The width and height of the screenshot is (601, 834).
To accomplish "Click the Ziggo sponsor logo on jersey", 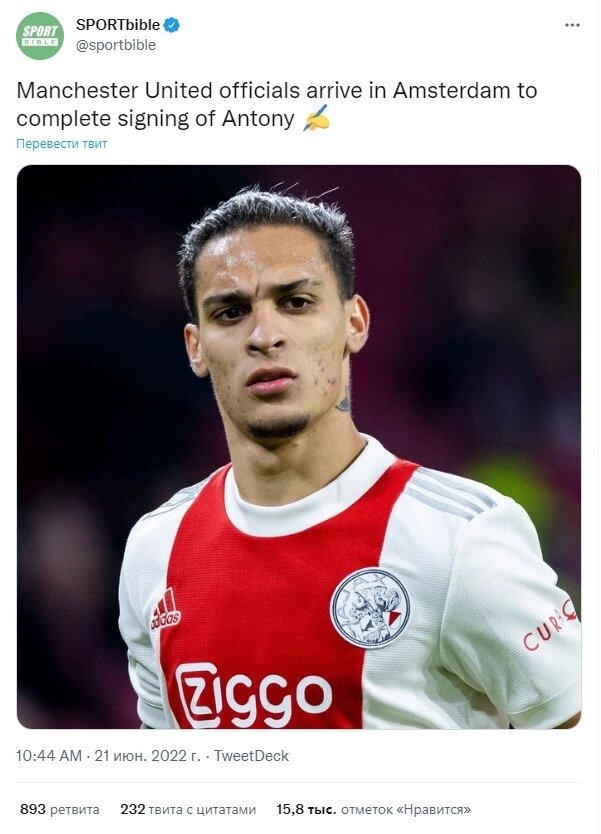I will click(x=254, y=694).
